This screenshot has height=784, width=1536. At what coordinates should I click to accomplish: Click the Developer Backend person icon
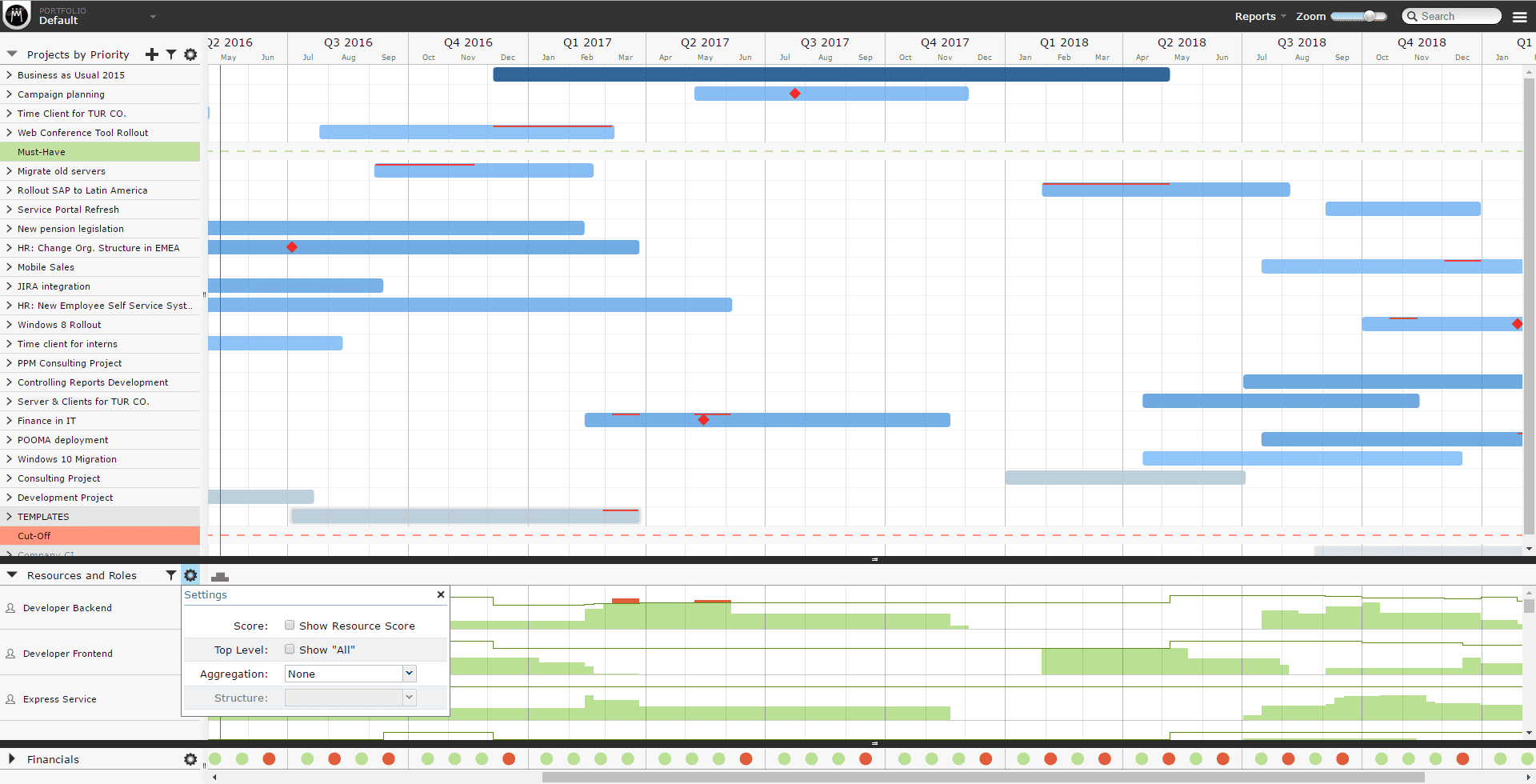[10, 608]
